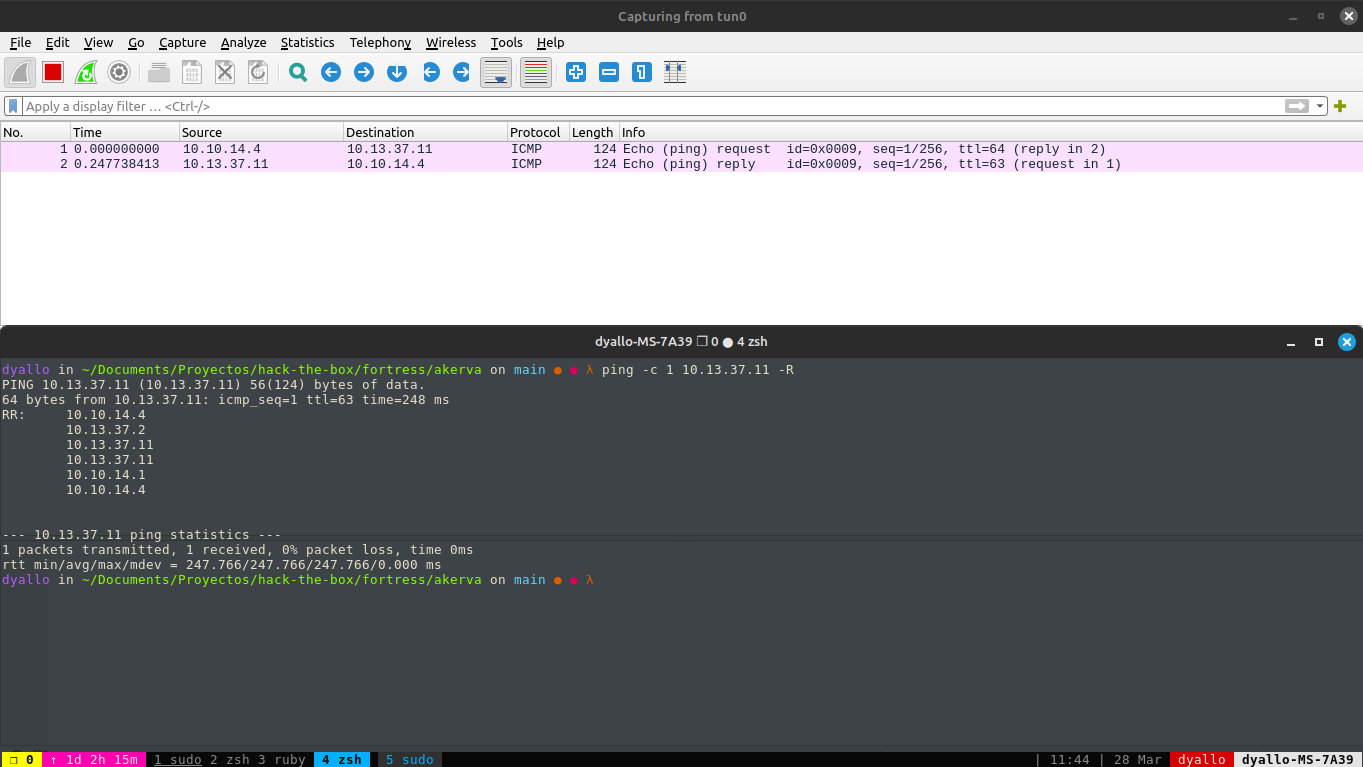Sort by the Protocol column header
The height and width of the screenshot is (767, 1363).
pyautogui.click(x=538, y=132)
